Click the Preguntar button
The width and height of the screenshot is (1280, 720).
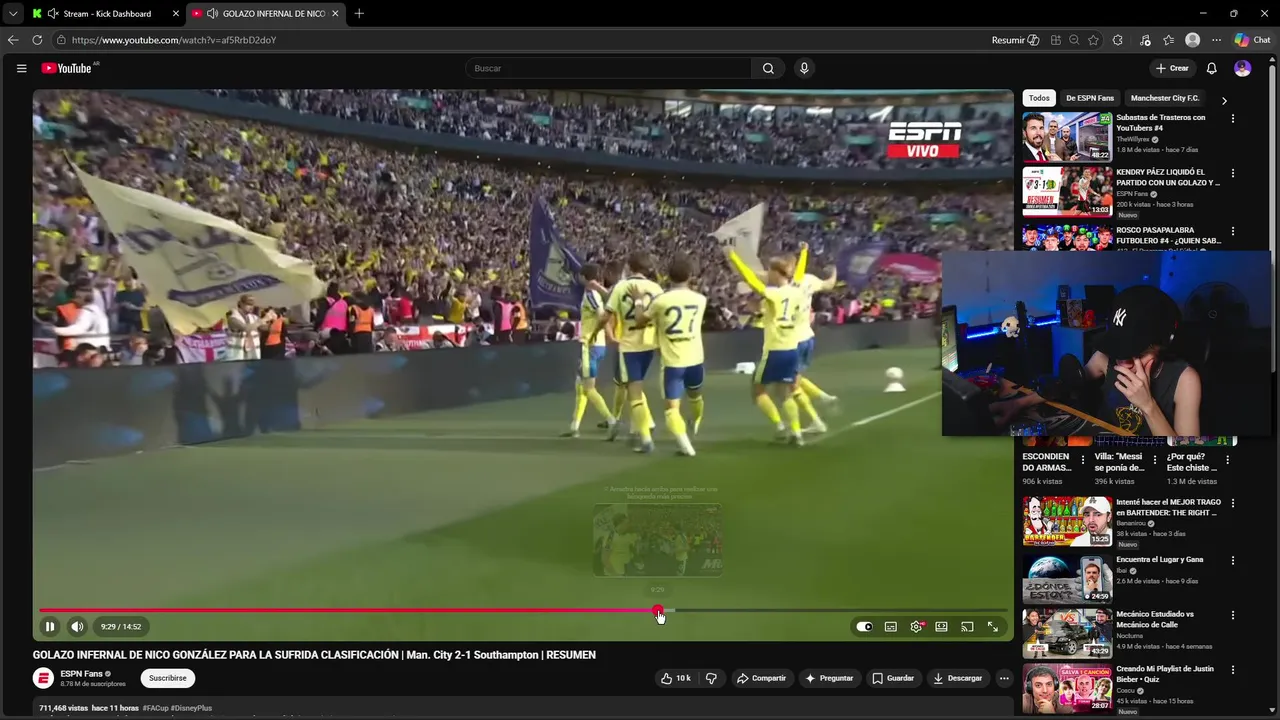point(829,678)
